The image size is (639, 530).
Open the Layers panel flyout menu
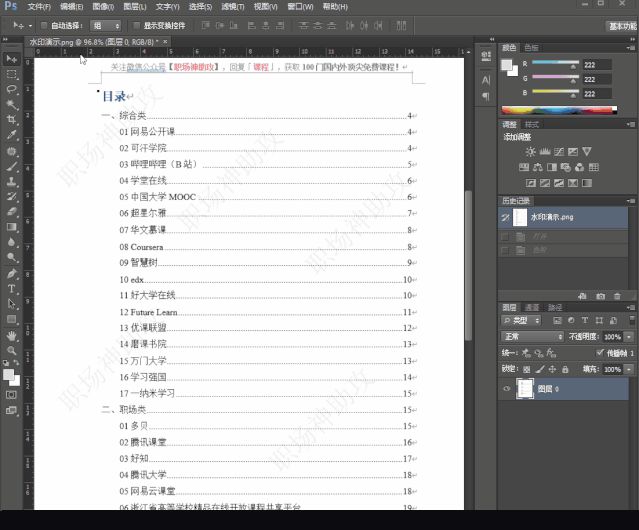point(631,308)
